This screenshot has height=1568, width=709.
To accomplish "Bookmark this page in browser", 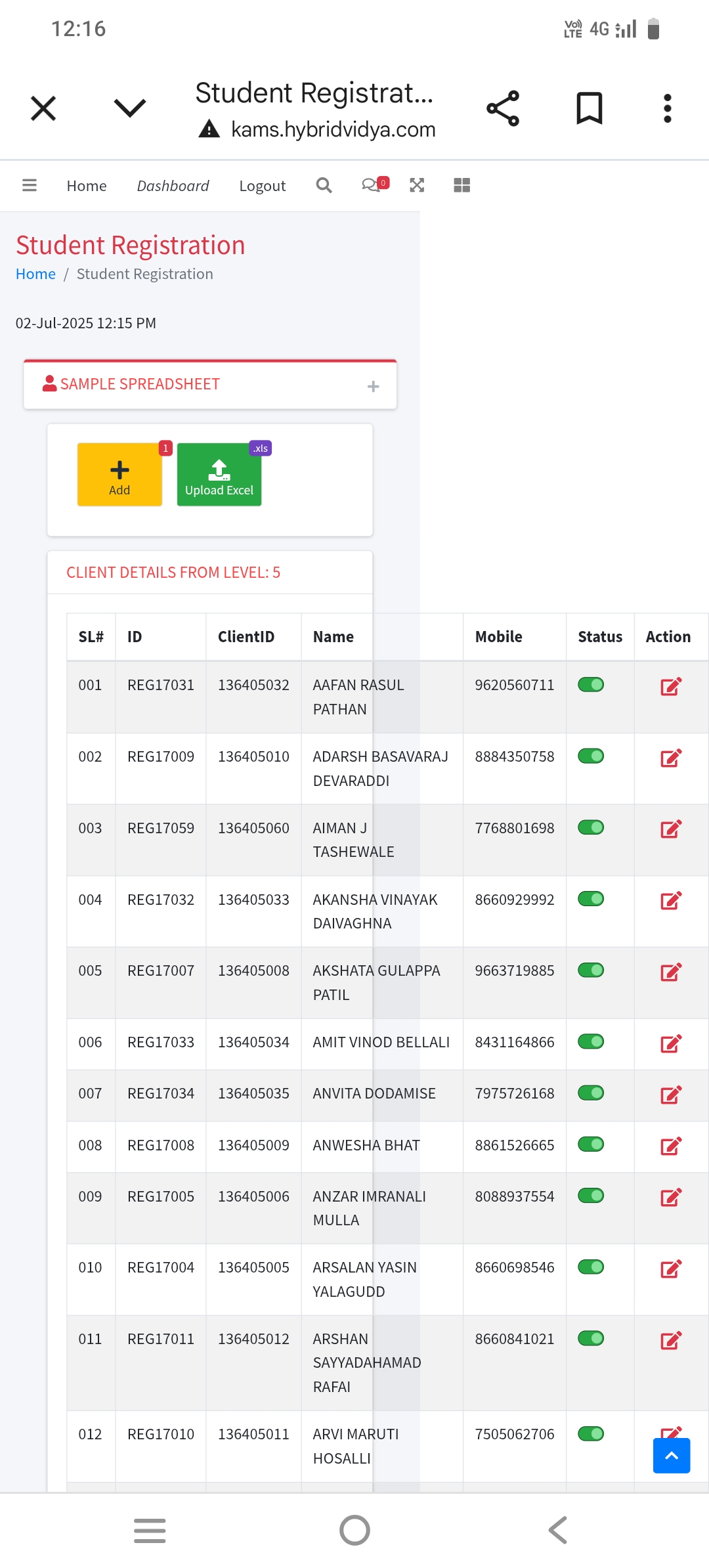I will 590,108.
